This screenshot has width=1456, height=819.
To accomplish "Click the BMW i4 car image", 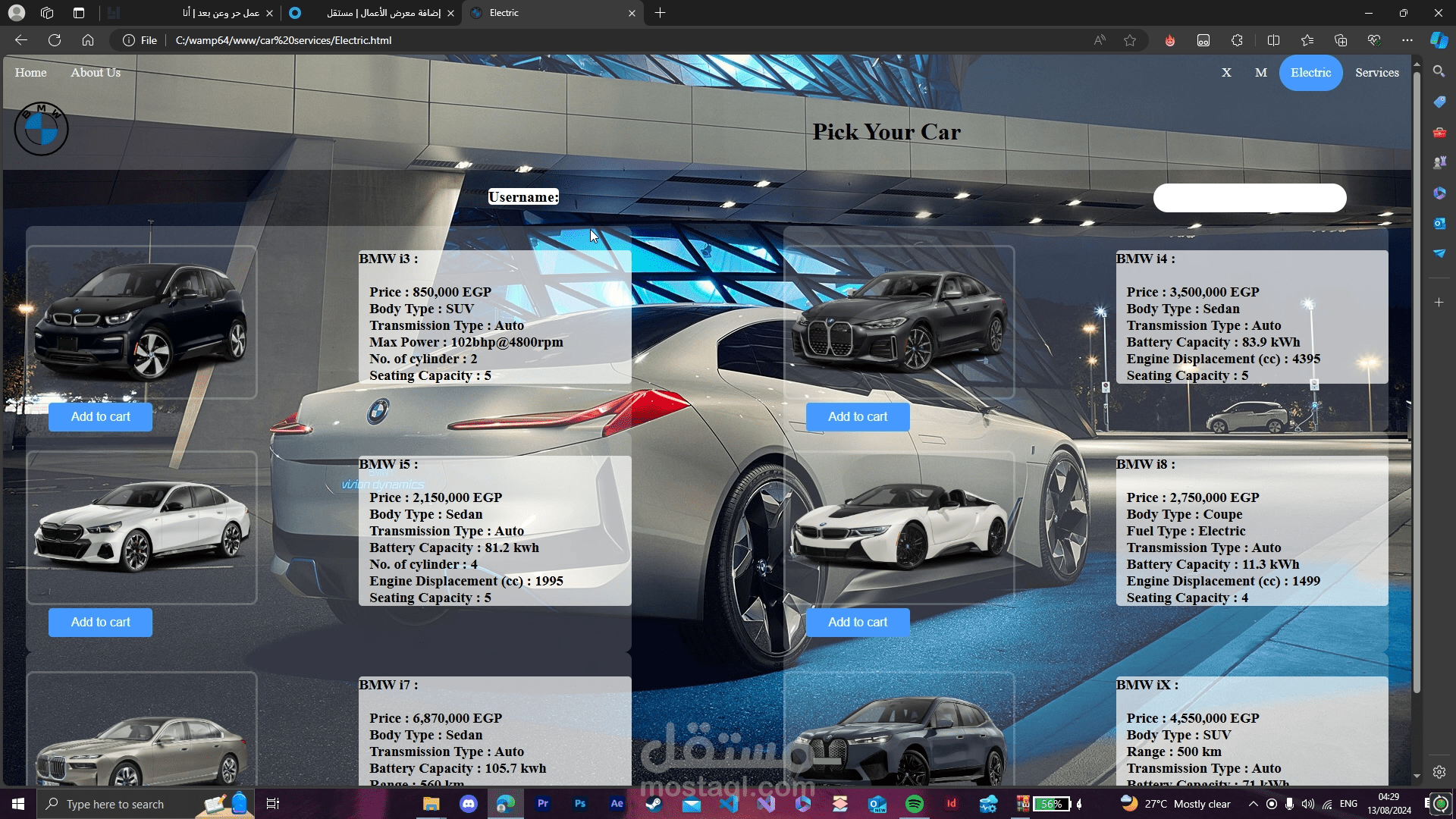I will pos(899,322).
